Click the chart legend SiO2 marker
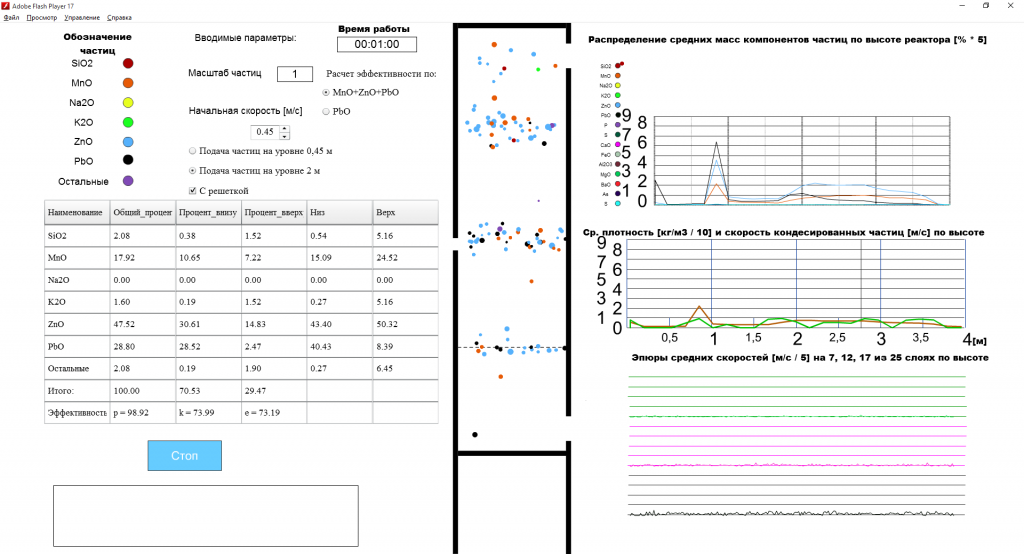The height and width of the screenshot is (554, 1024). [x=618, y=66]
